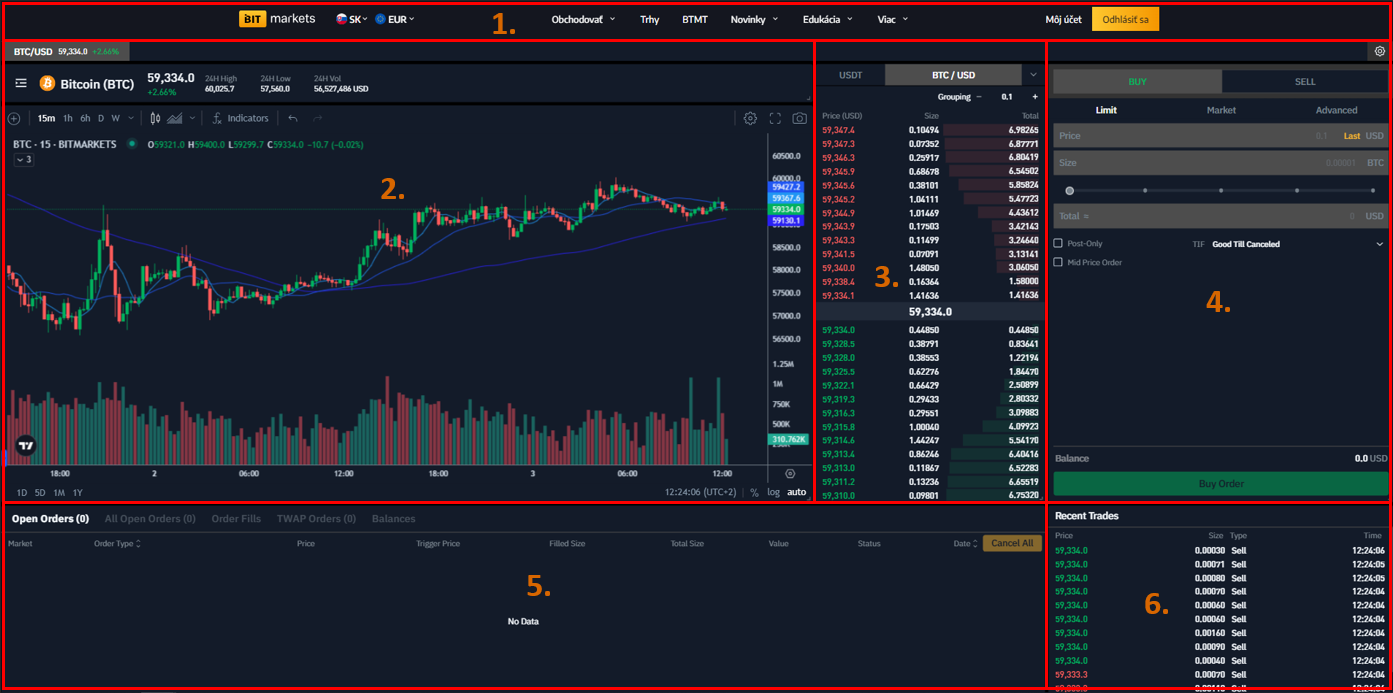Open the chart Indicators menu
The width and height of the screenshot is (1393, 693).
240,118
